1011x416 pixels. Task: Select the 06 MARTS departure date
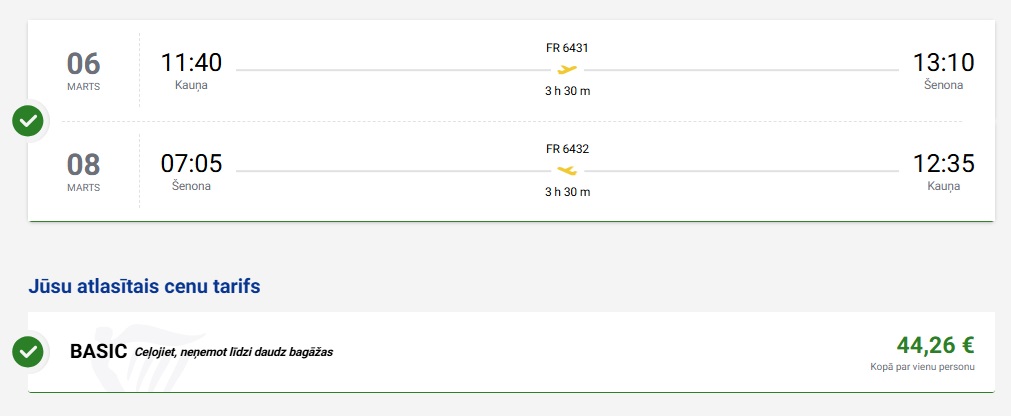click(x=84, y=69)
